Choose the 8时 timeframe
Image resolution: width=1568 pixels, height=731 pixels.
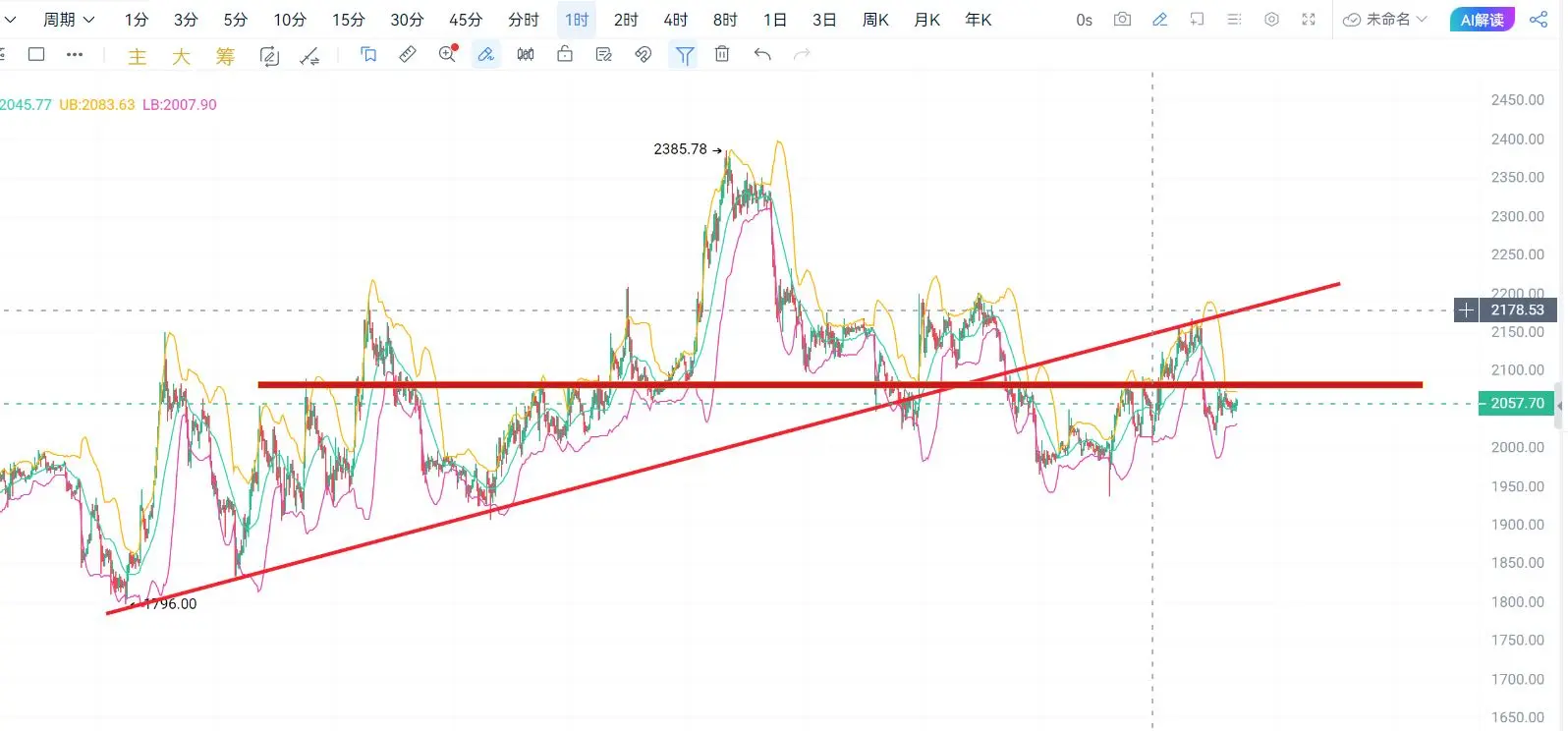(725, 20)
